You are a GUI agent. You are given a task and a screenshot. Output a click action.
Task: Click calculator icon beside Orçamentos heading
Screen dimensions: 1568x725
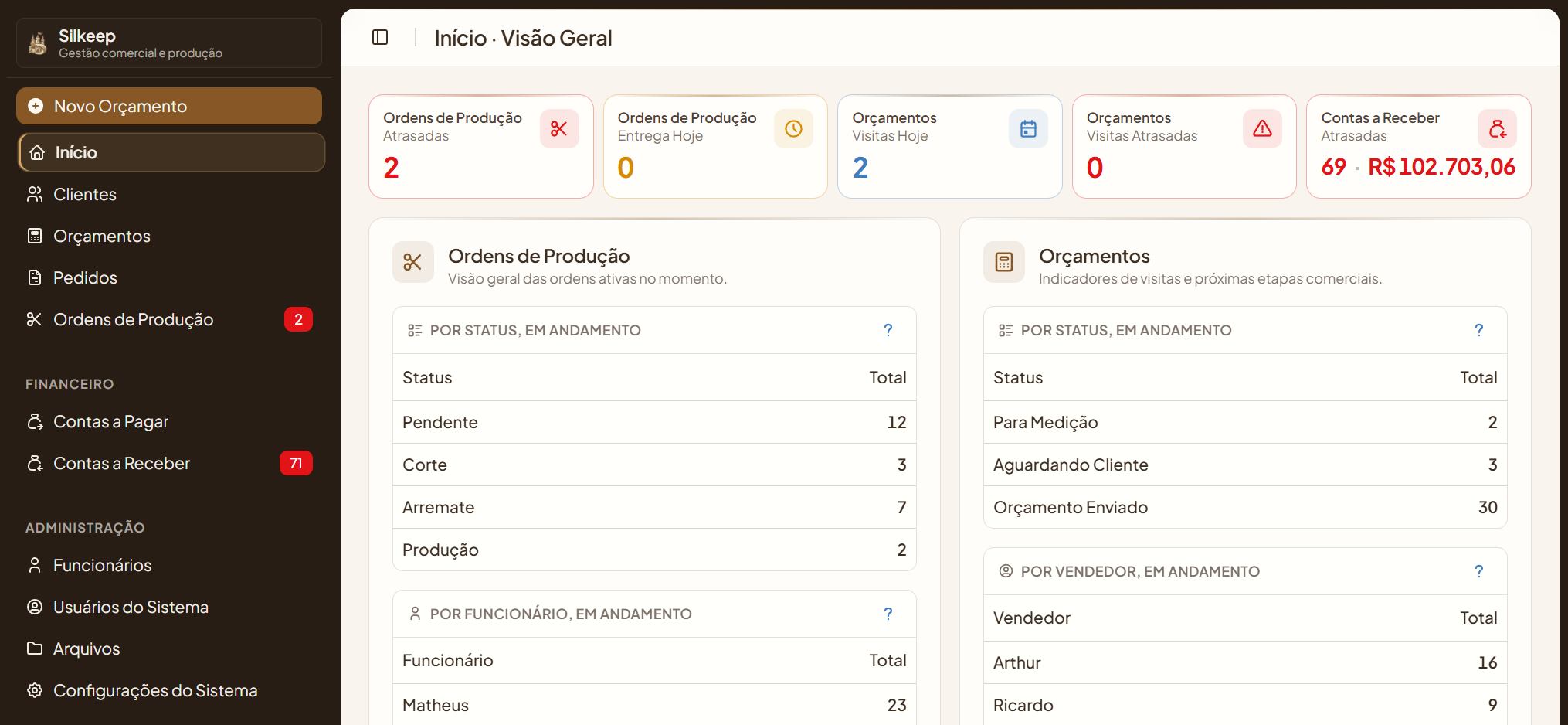click(1003, 262)
